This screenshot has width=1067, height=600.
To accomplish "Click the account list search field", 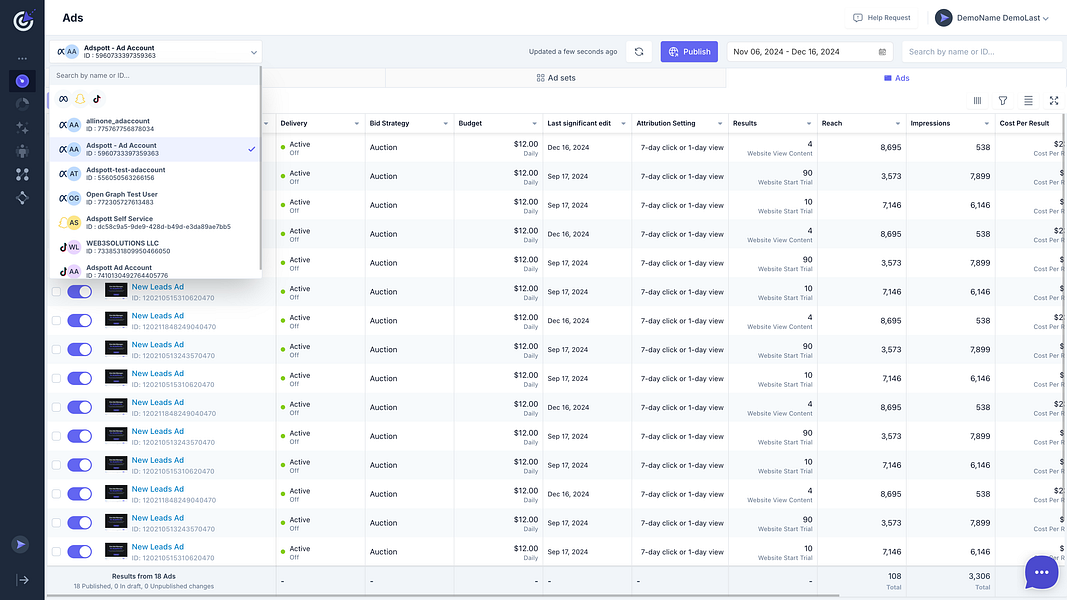I will [x=154, y=76].
